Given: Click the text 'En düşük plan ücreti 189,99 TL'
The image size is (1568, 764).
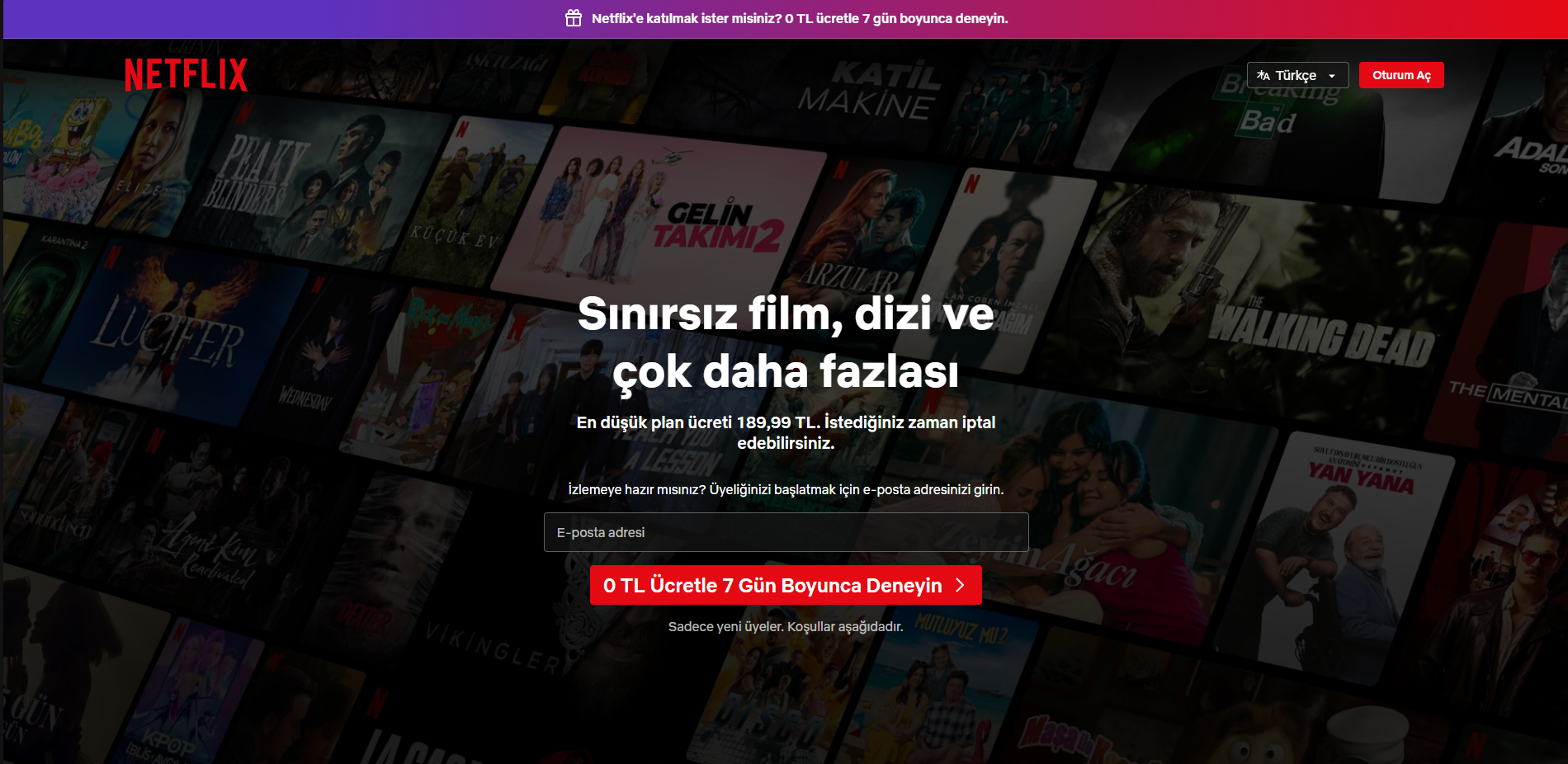Looking at the screenshot, I should (697, 422).
